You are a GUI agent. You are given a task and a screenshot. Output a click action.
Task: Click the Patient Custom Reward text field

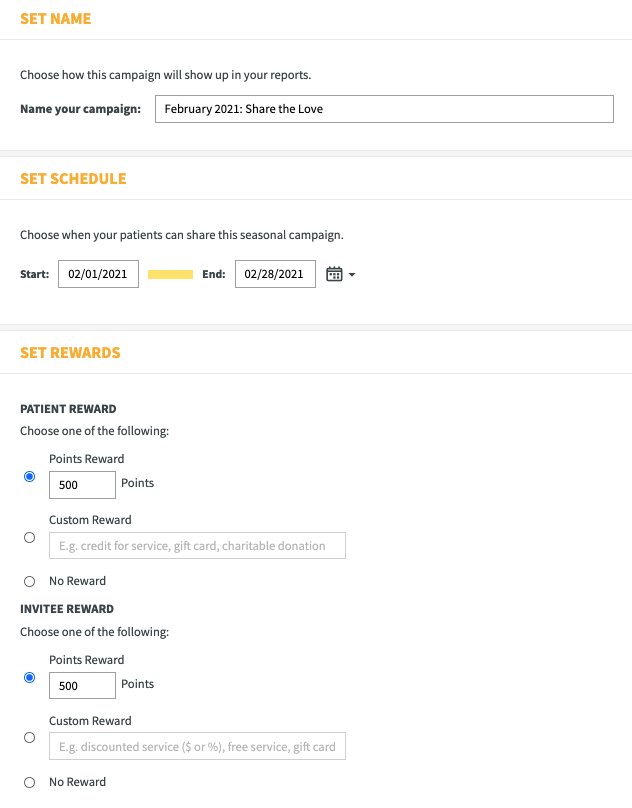[x=197, y=546]
